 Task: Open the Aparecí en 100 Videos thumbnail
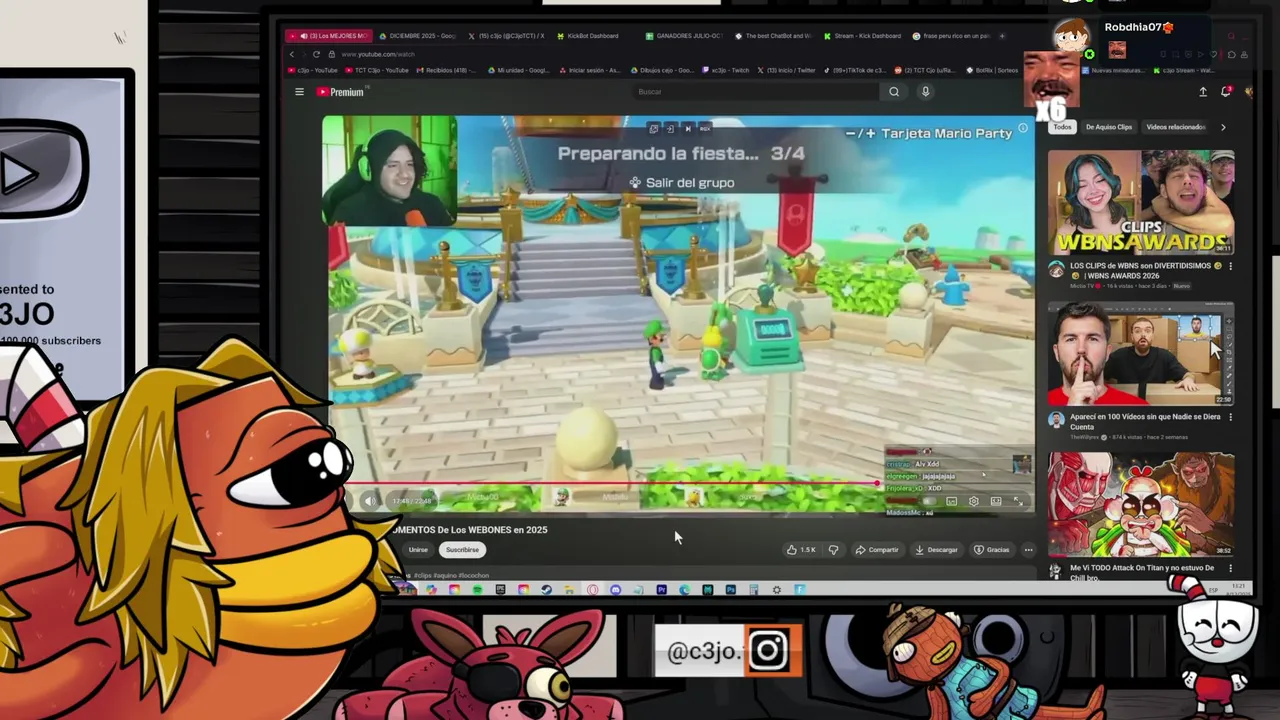coord(1141,354)
